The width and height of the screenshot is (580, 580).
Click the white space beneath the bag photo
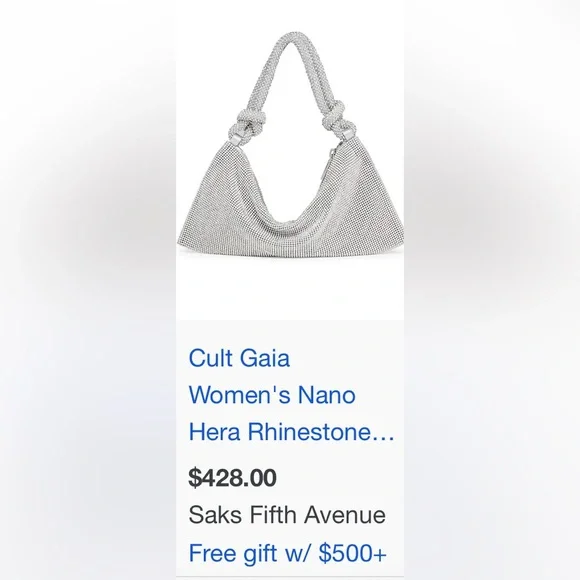tap(290, 289)
